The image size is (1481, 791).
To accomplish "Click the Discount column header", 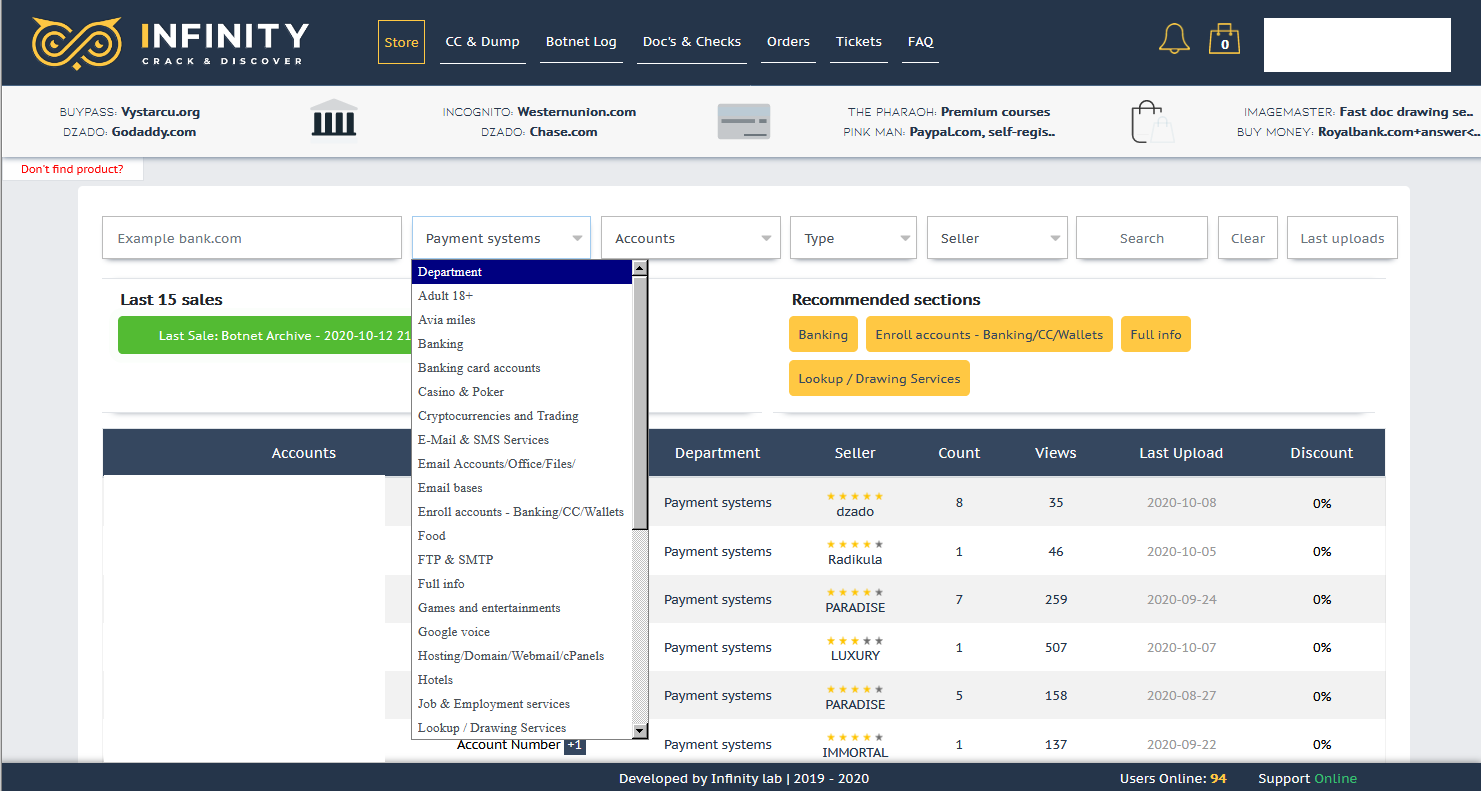I will click(x=1321, y=453).
